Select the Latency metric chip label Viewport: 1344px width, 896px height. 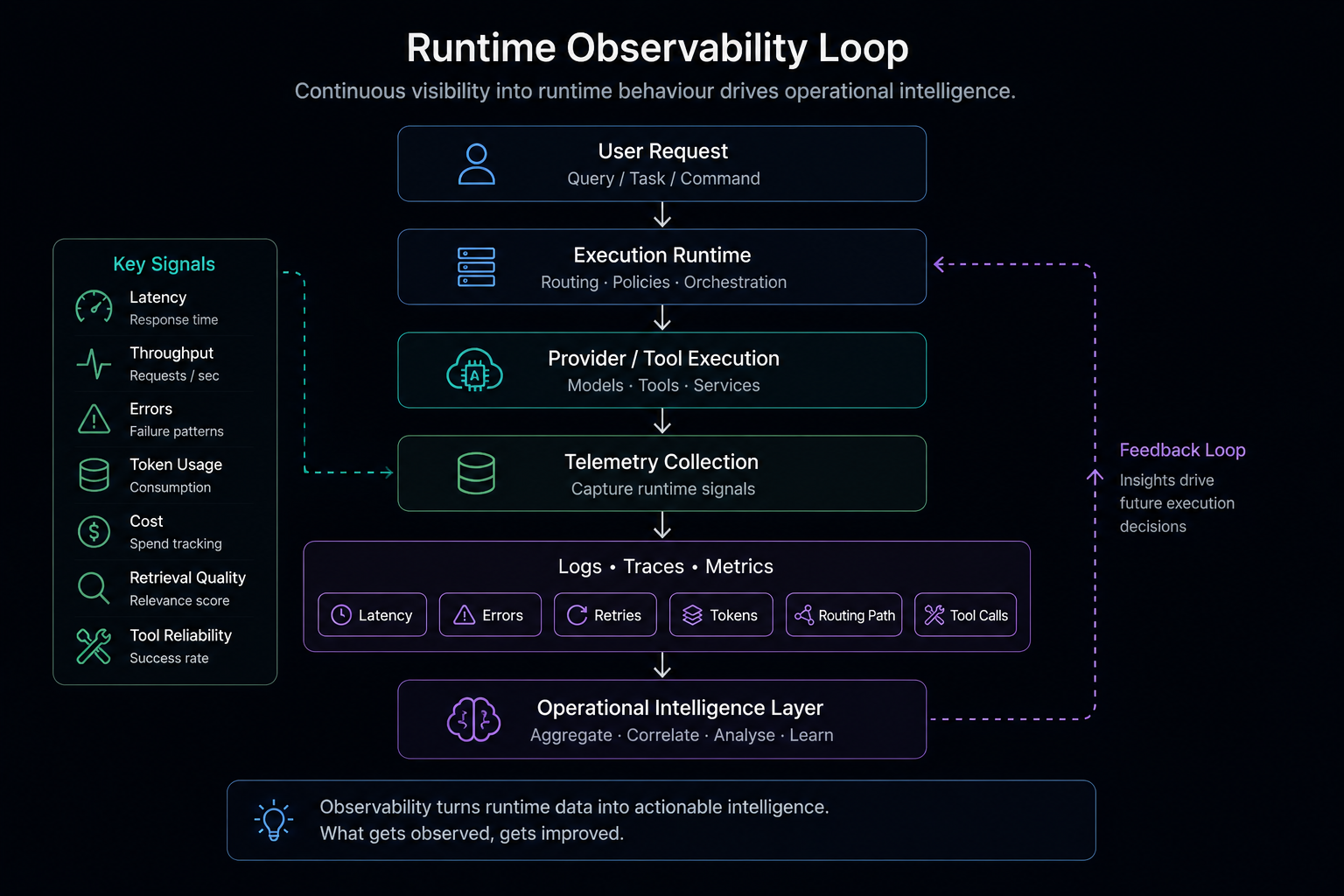point(385,615)
